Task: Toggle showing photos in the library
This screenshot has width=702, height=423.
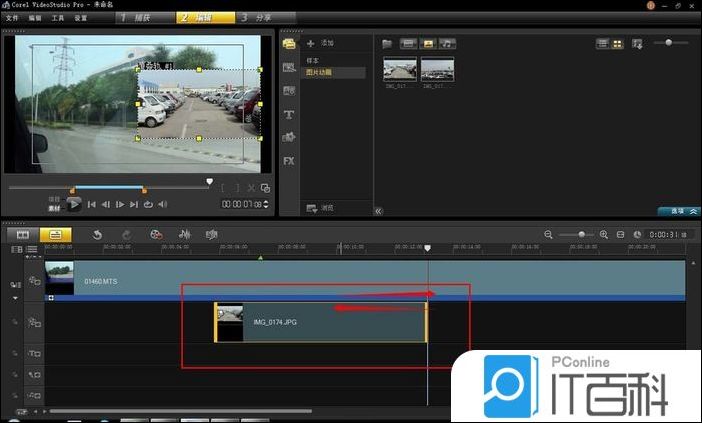Action: [x=428, y=44]
